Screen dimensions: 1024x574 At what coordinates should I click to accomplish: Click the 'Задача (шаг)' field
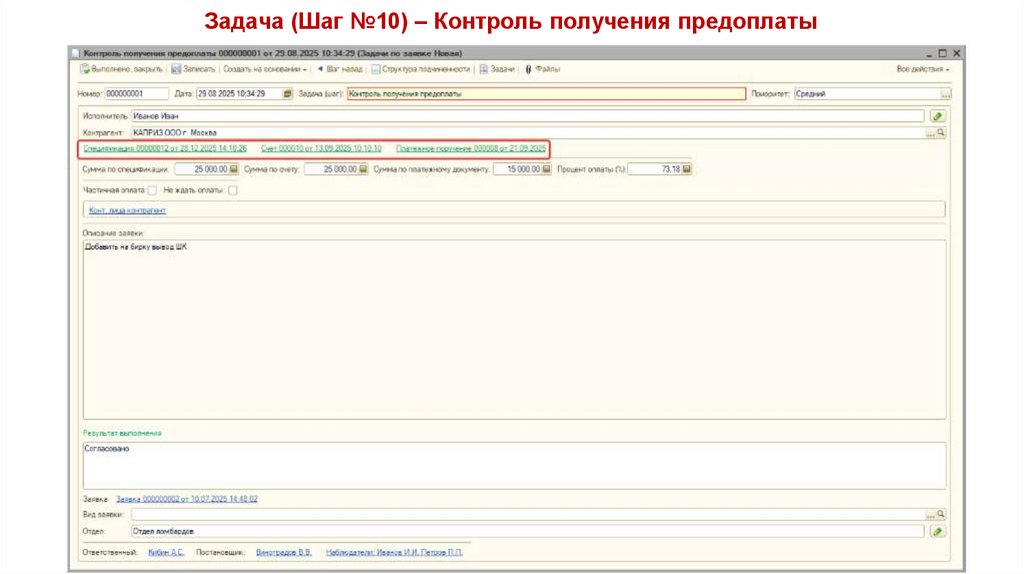(x=546, y=94)
